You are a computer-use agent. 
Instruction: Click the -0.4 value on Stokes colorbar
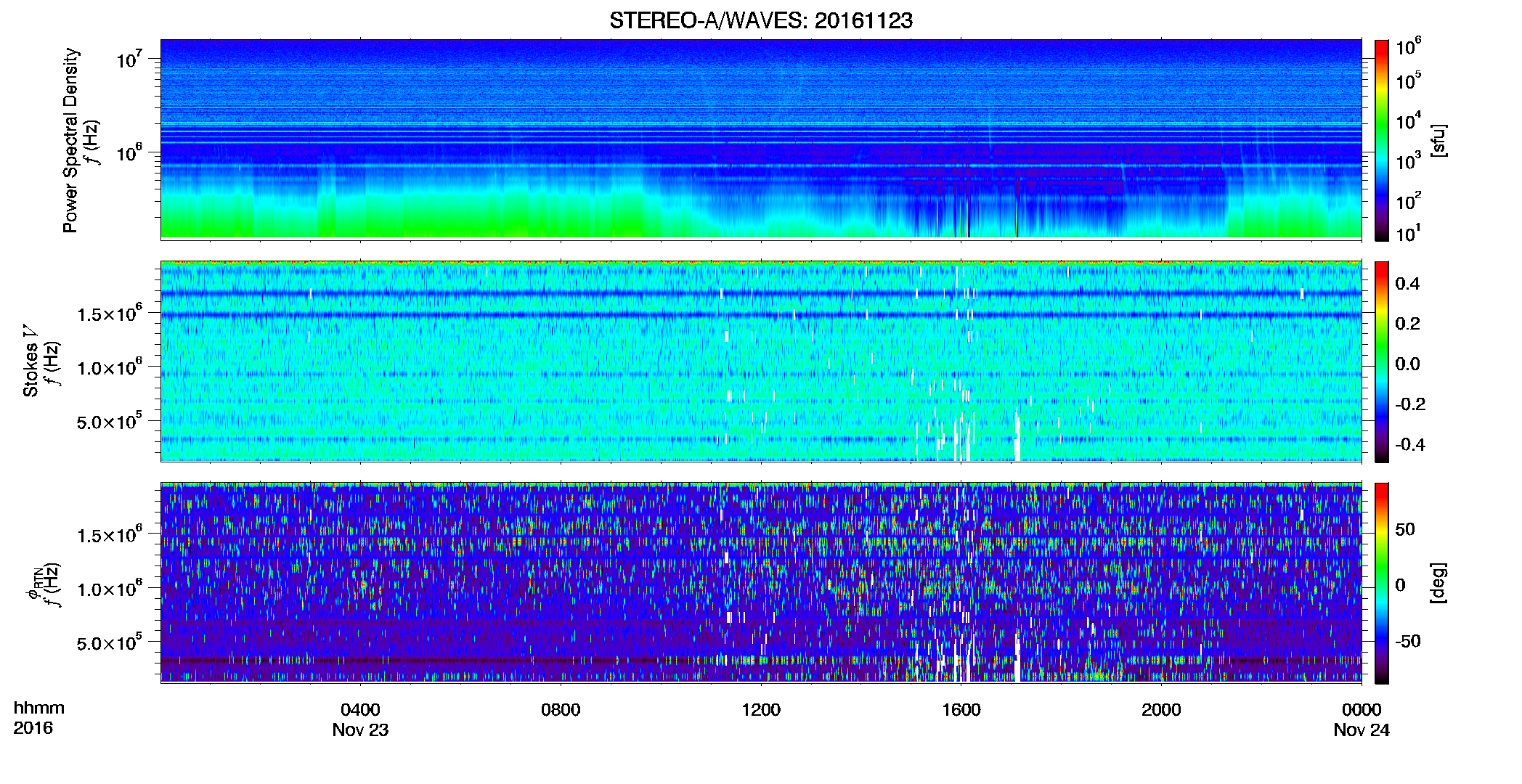pyautogui.click(x=1410, y=445)
